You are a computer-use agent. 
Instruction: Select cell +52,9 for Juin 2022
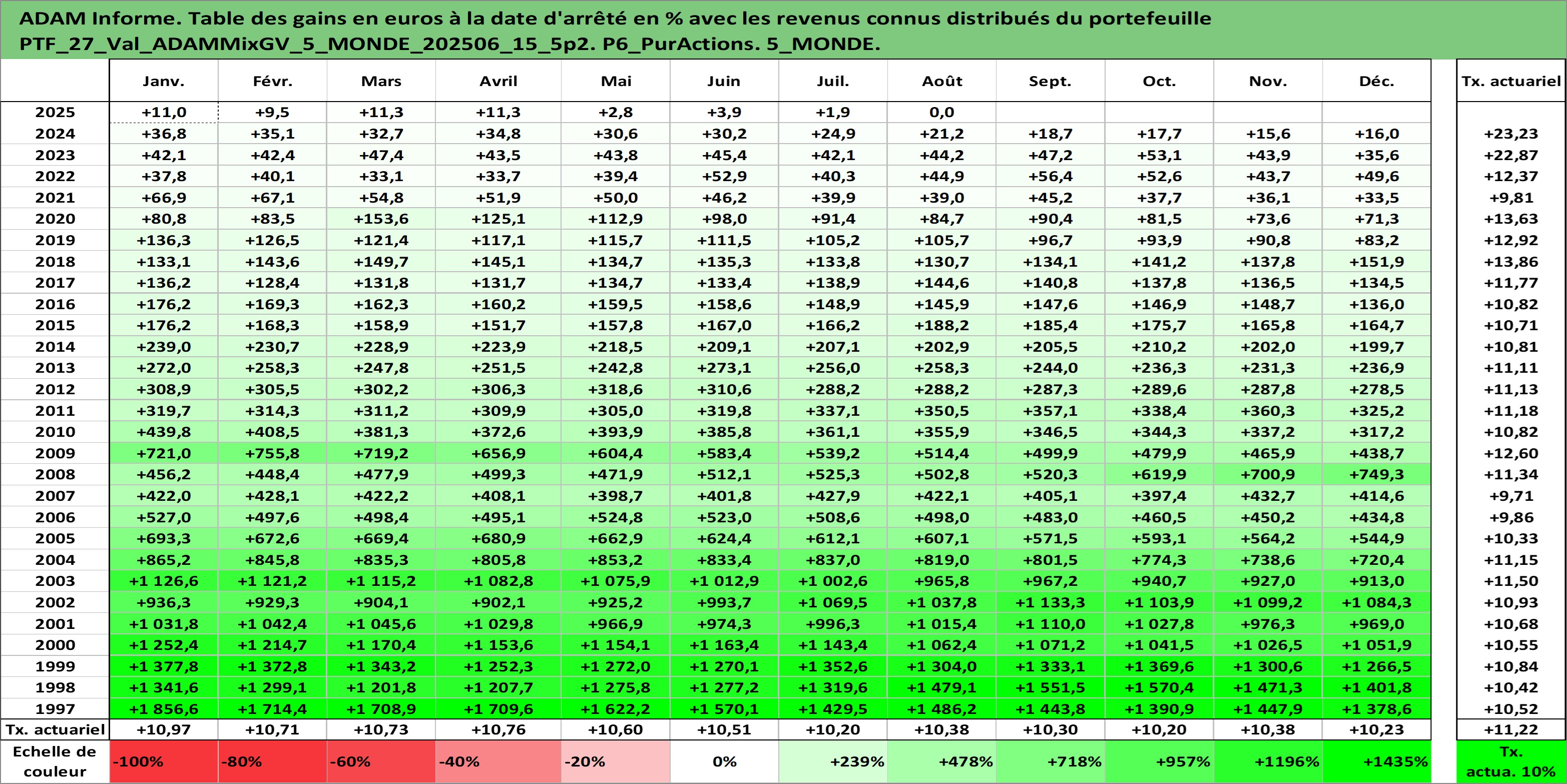(x=725, y=177)
